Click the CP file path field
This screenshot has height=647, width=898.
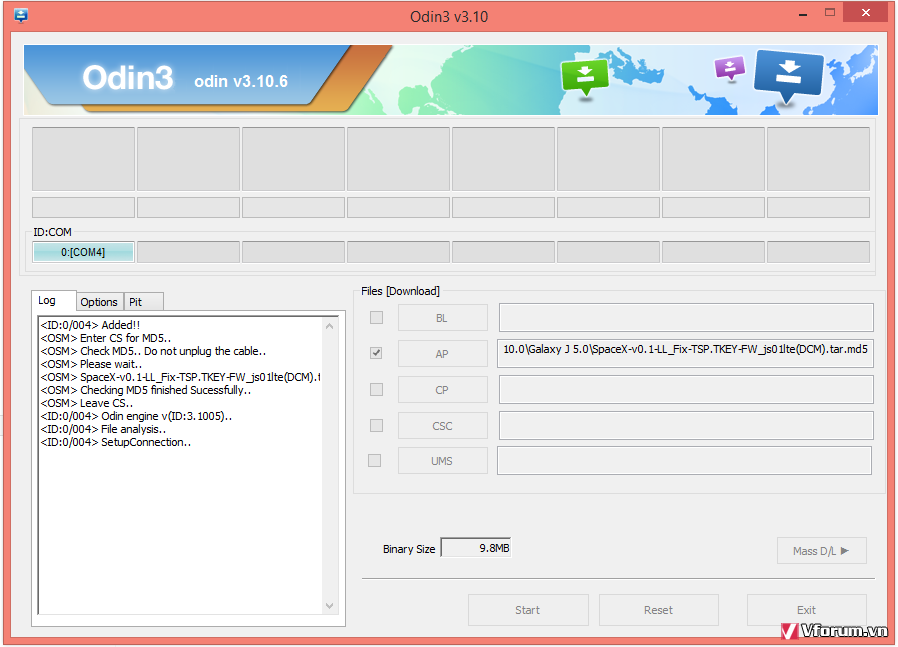tap(686, 390)
